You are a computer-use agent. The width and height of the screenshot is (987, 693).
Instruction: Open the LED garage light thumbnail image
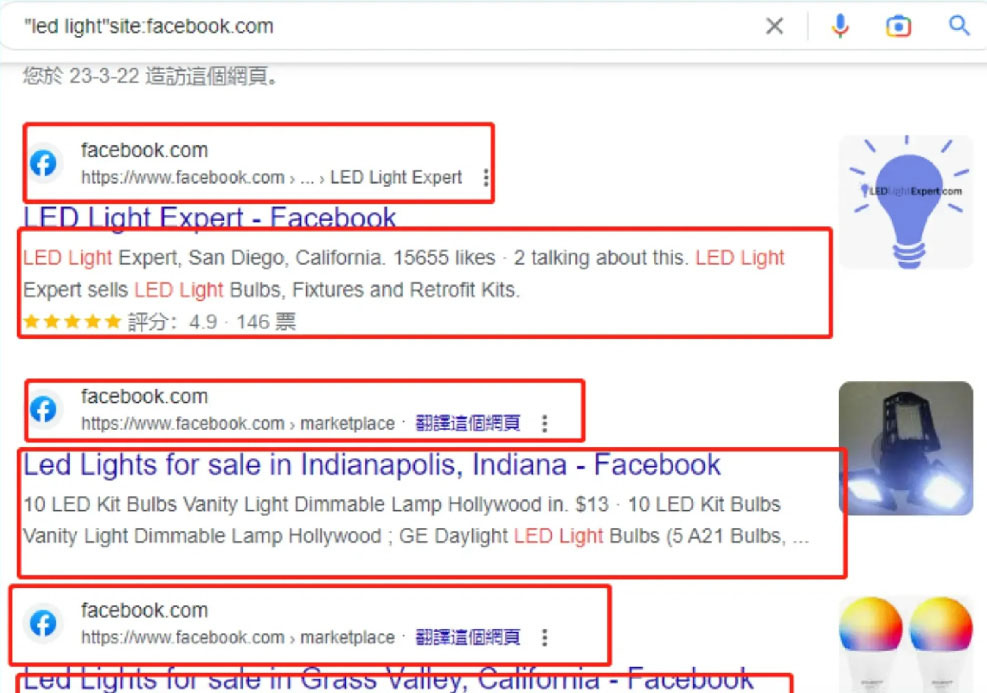pyautogui.click(x=906, y=448)
